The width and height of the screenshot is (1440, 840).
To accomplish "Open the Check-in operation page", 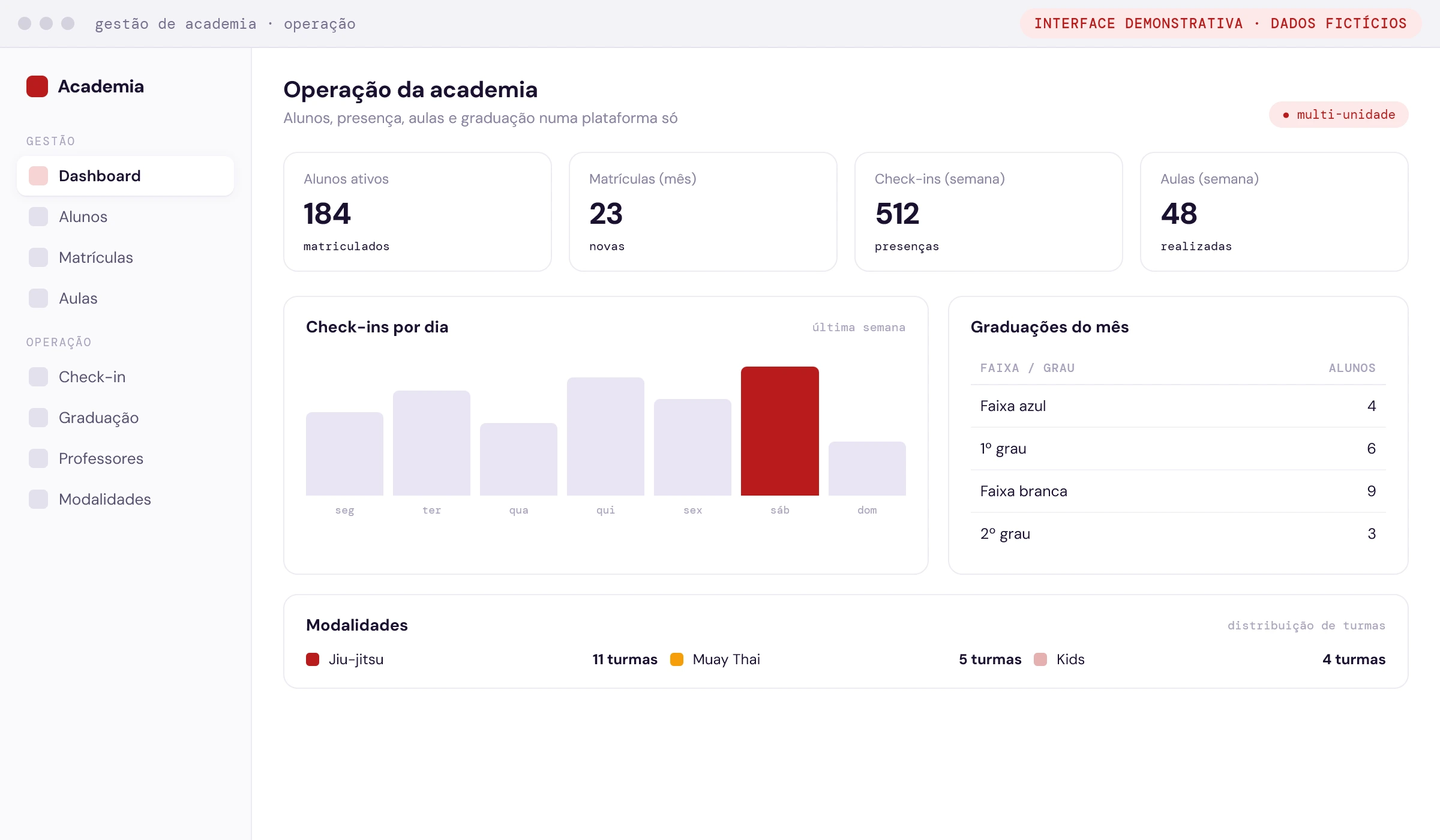I will [x=125, y=377].
